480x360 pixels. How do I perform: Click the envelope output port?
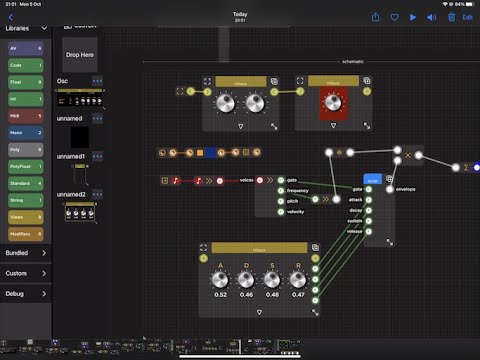pos(390,190)
